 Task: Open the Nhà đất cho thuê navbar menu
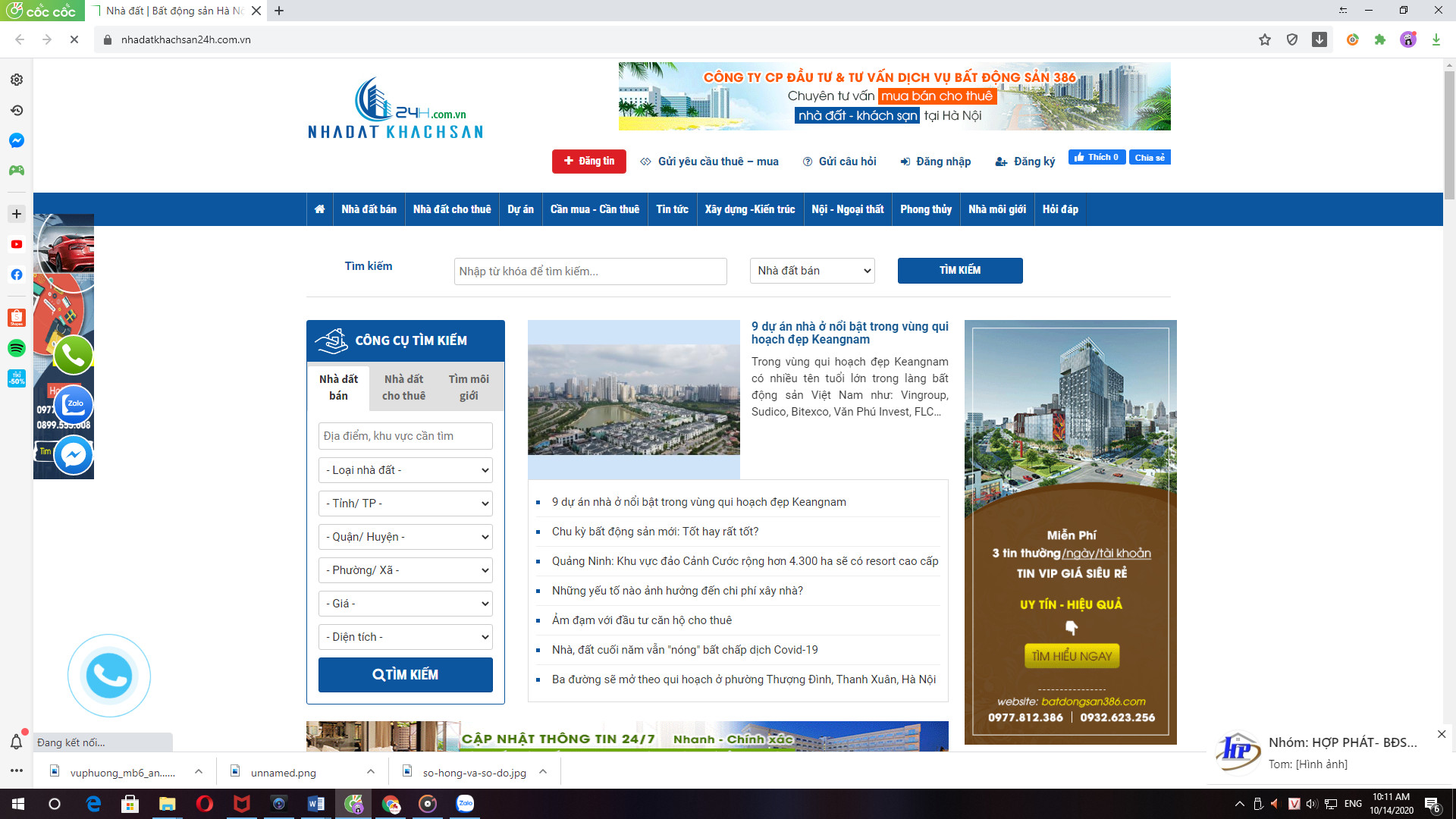coord(452,209)
